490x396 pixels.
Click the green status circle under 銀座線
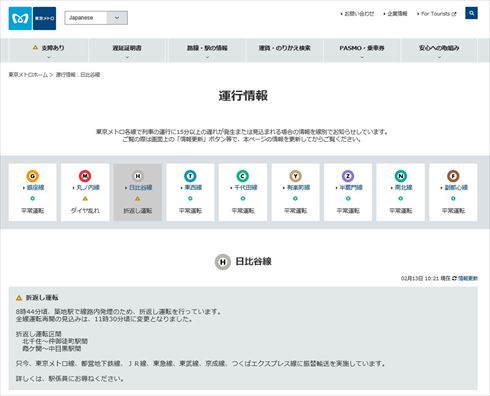click(32, 198)
